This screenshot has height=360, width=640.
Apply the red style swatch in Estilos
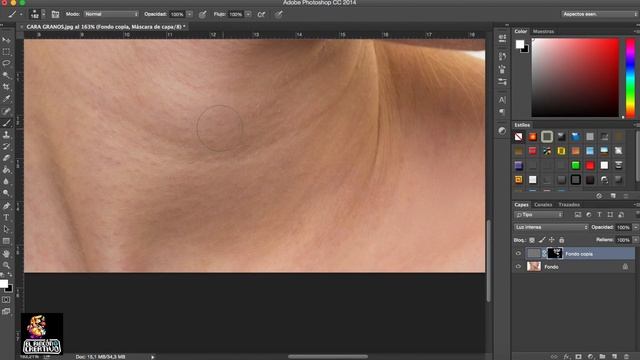[x=590, y=165]
